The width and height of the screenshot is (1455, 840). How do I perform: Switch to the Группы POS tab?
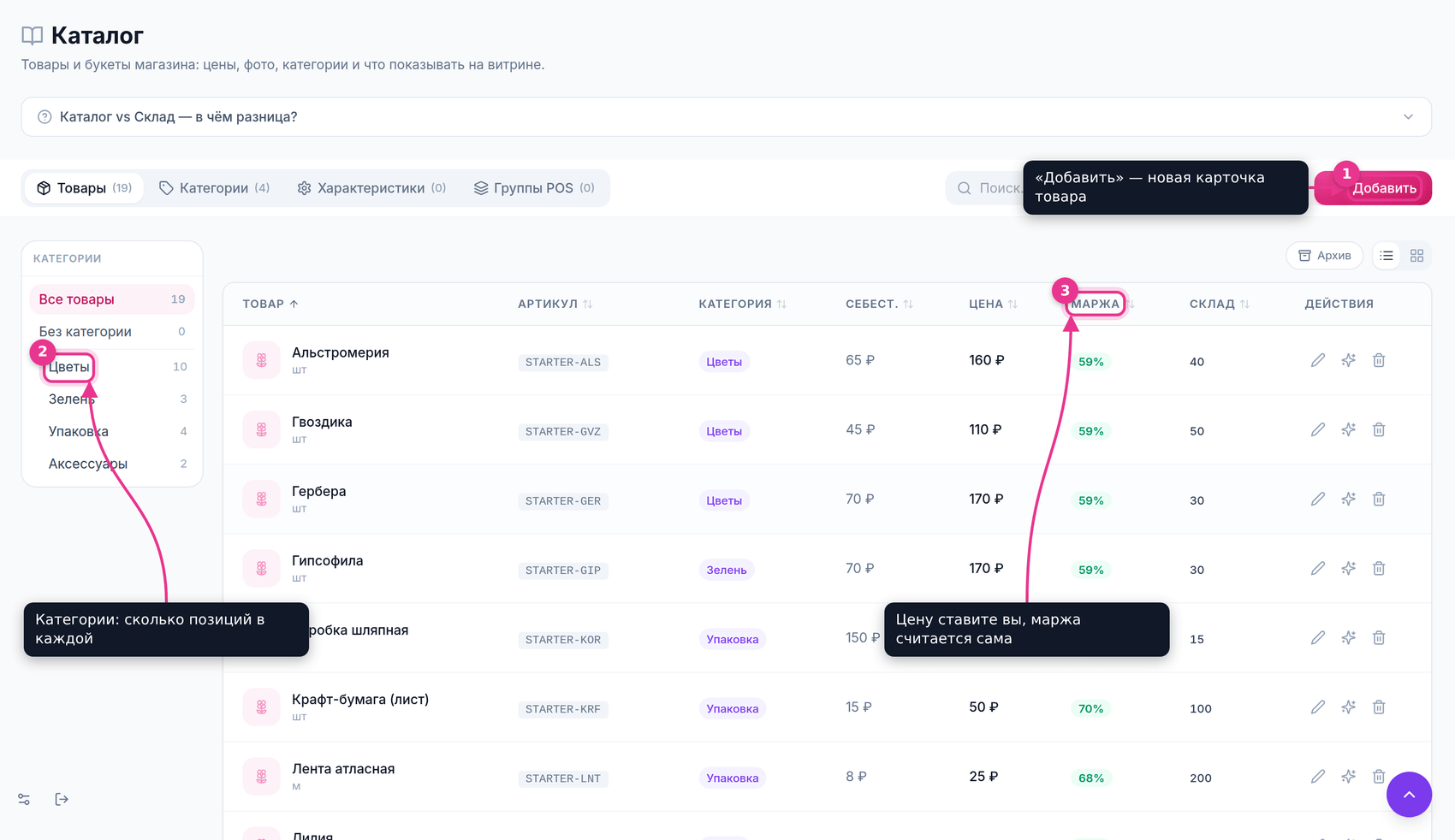(x=534, y=188)
